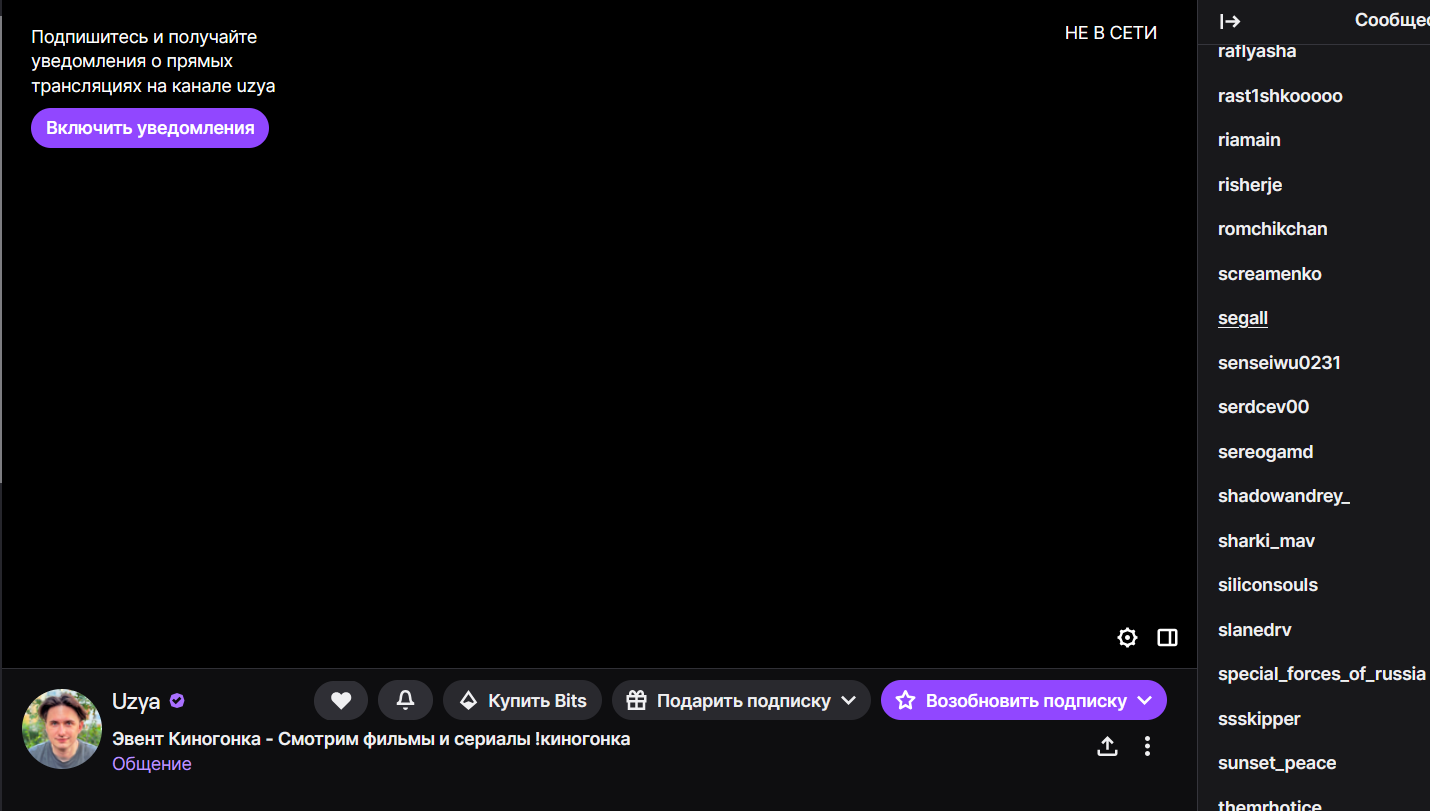Open the Uzya channel name link

tap(136, 701)
